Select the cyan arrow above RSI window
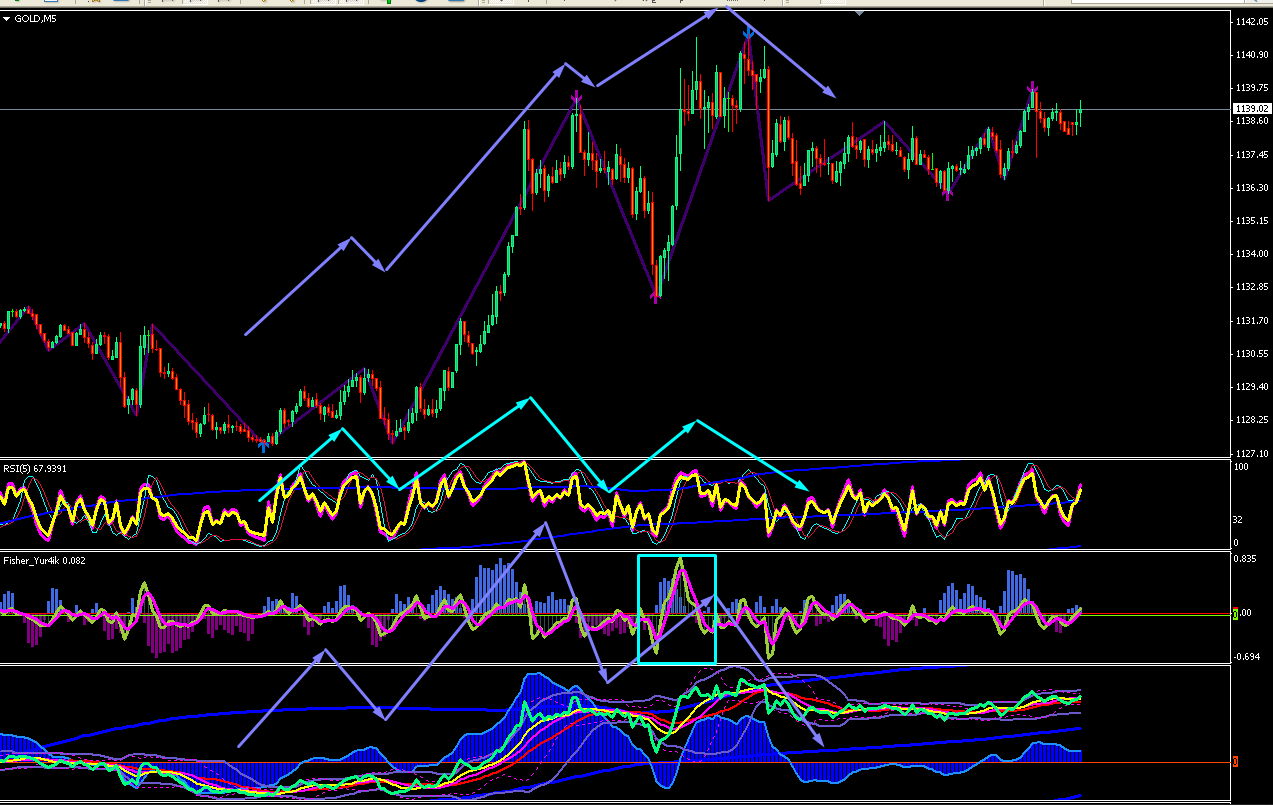Screen dimensions: 1273x805 pyautogui.click(x=533, y=444)
